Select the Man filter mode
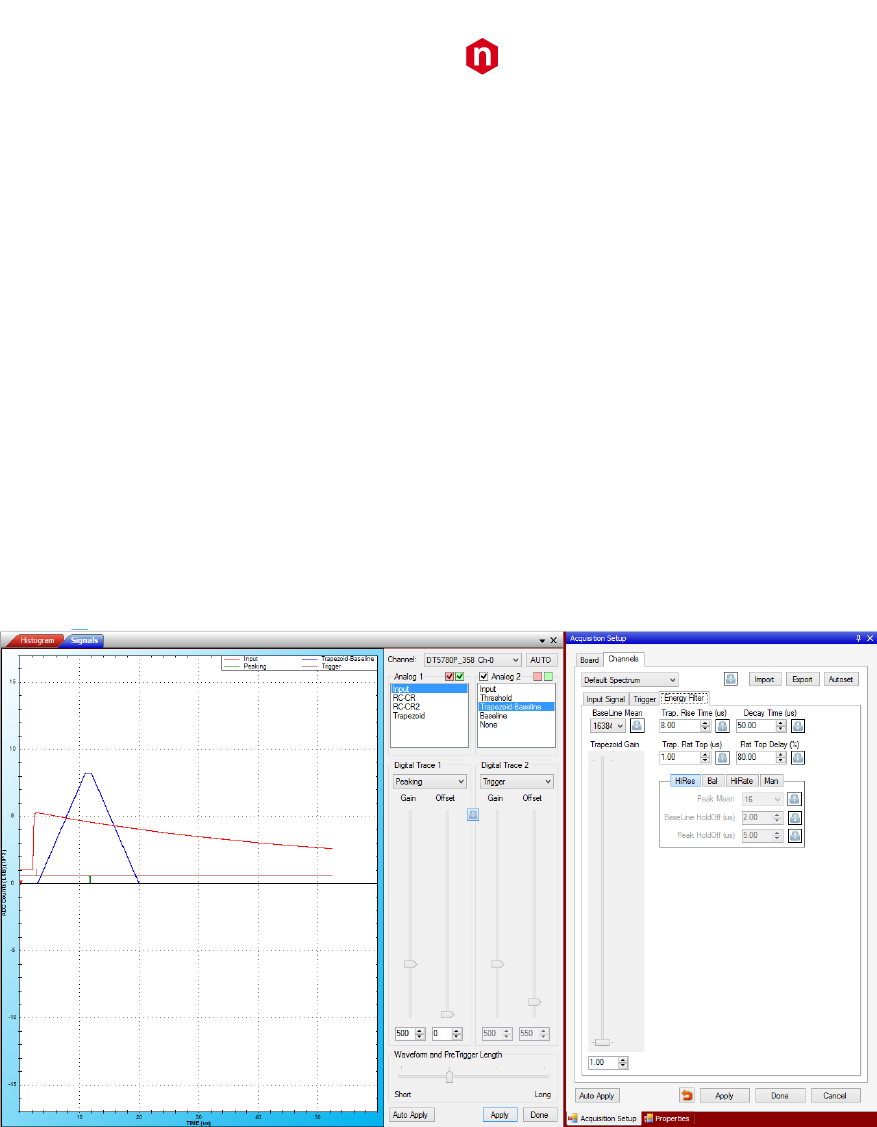Screen dimensions: 877x1127 click(771, 781)
